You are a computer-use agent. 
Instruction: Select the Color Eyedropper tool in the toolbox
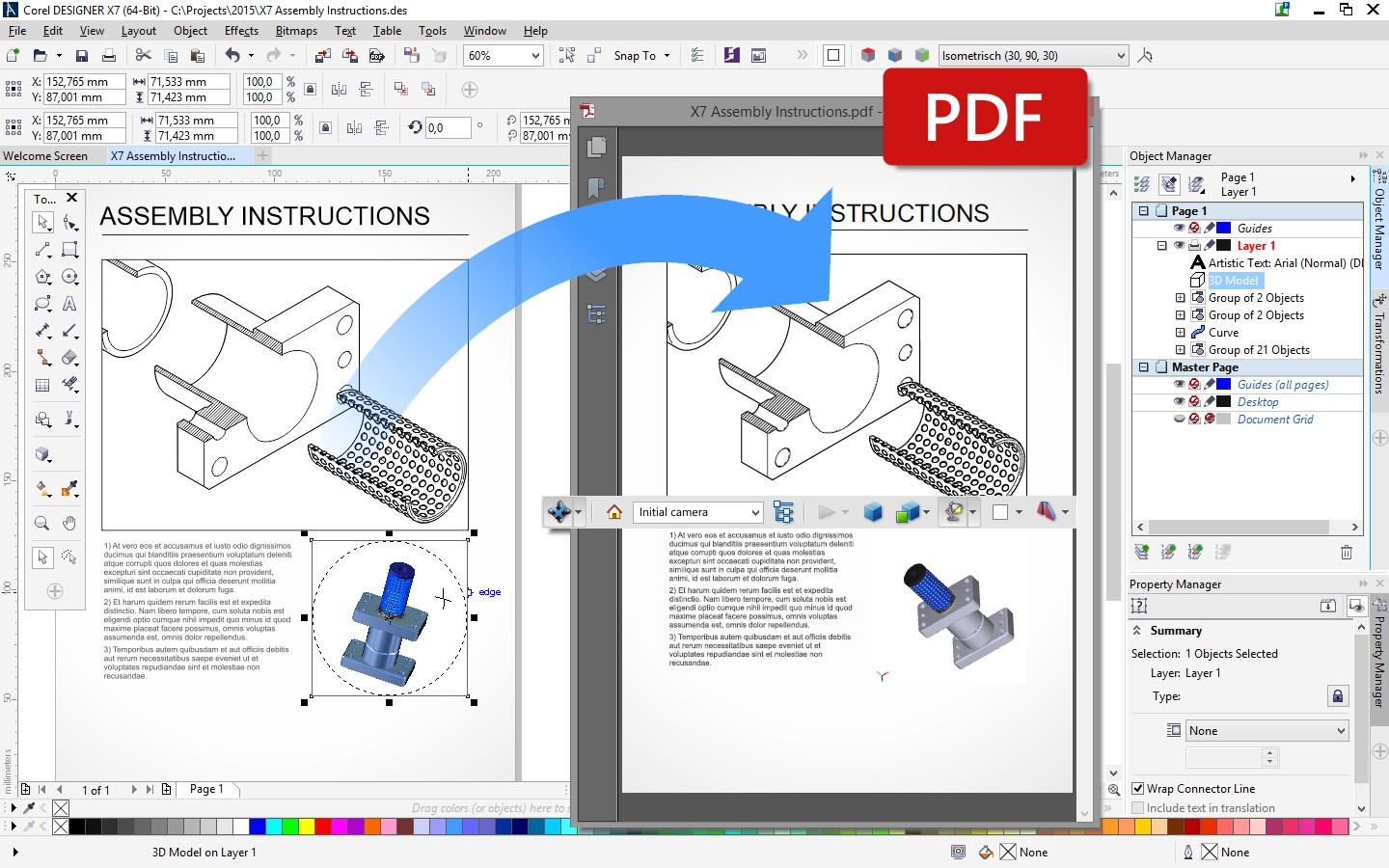[x=69, y=489]
